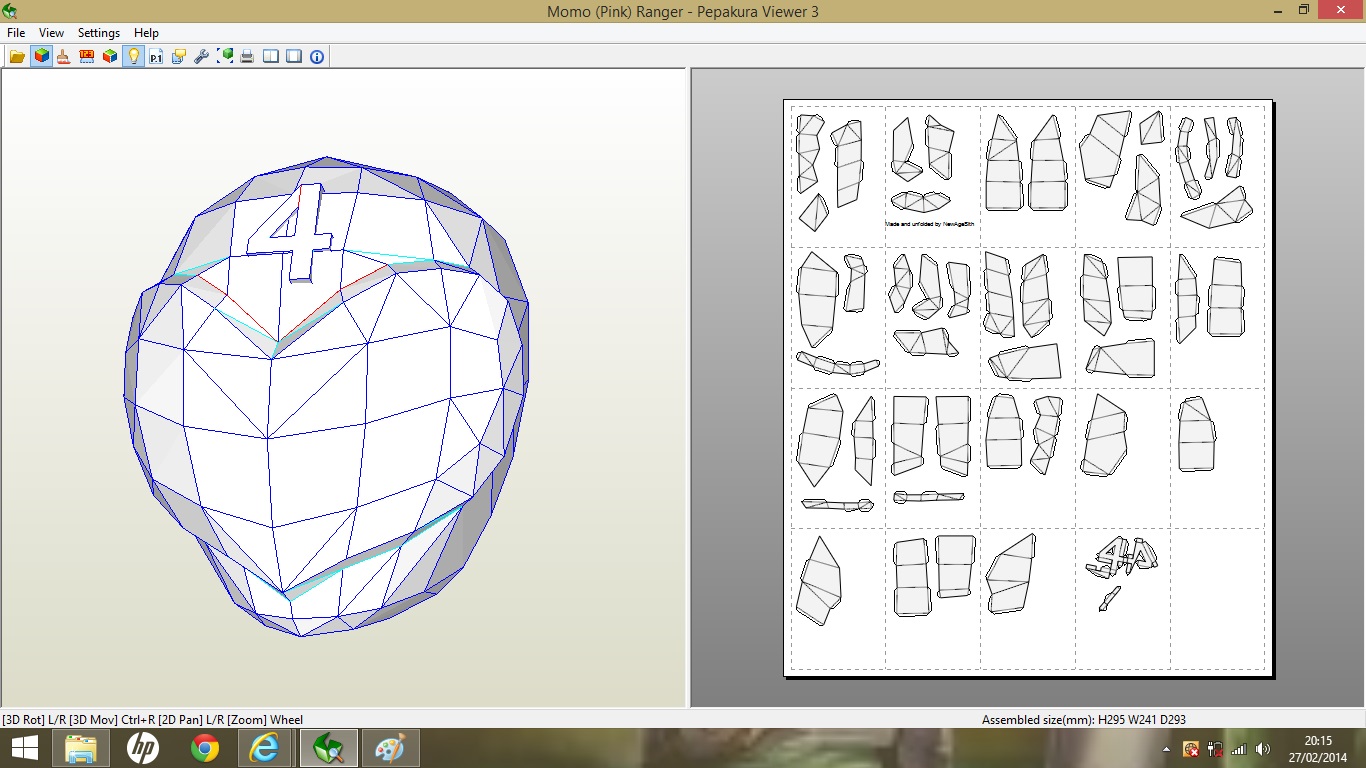Open settings with the wrench icon
The height and width of the screenshot is (768, 1366).
click(x=202, y=57)
